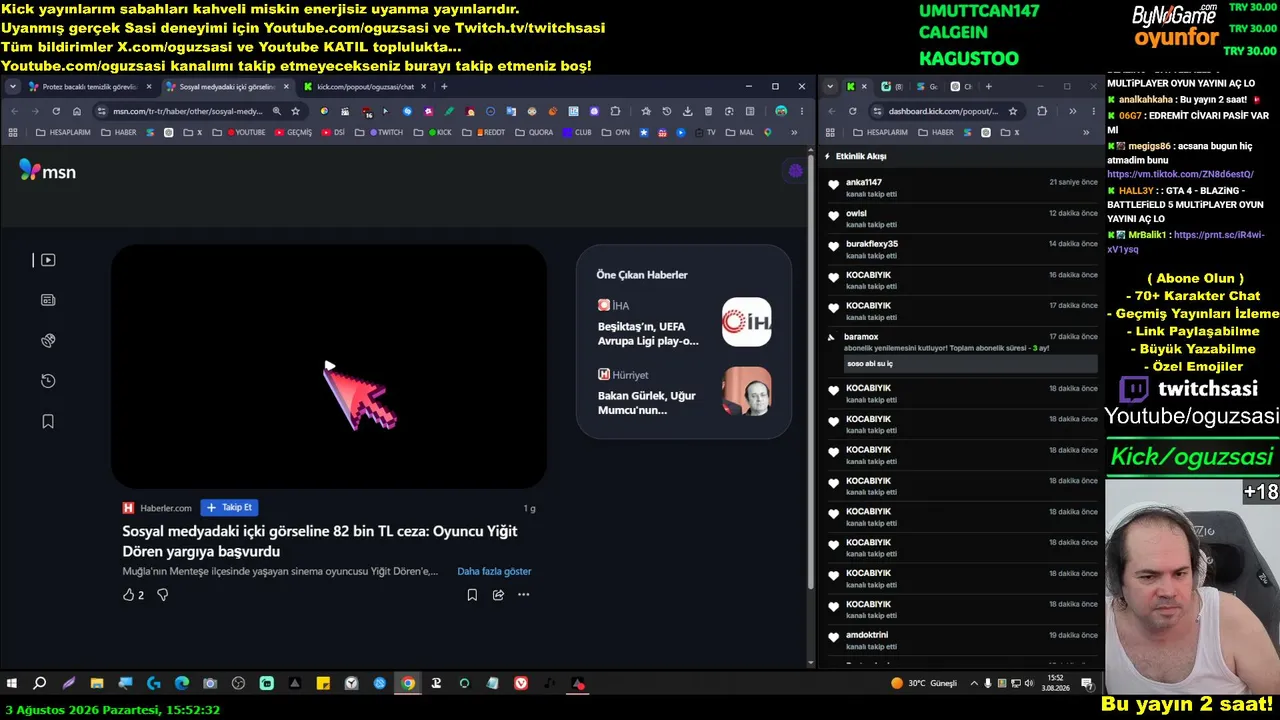Open the taskbar notification center

point(1087,684)
